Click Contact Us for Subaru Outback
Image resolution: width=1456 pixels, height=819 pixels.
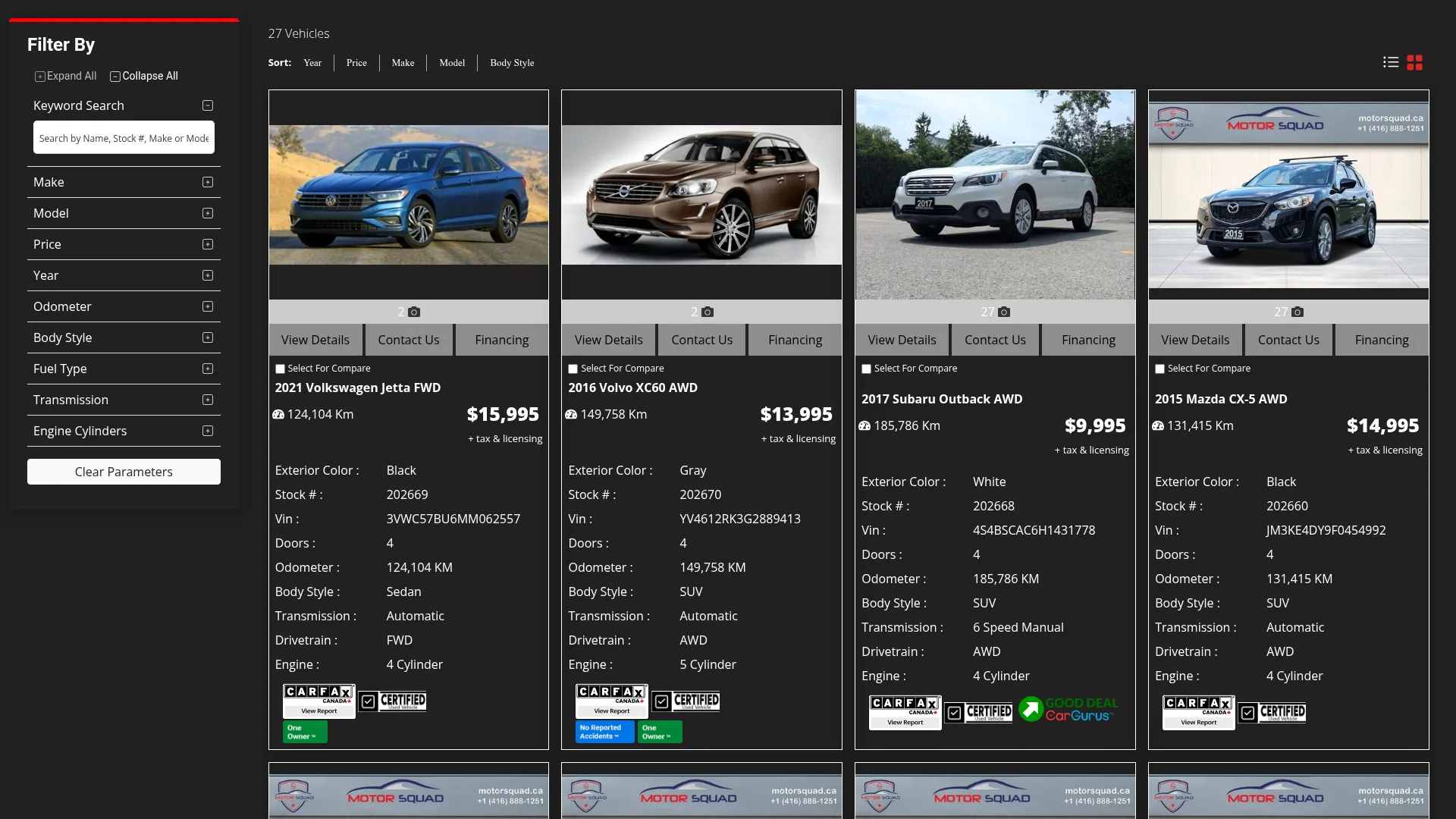[x=995, y=340]
